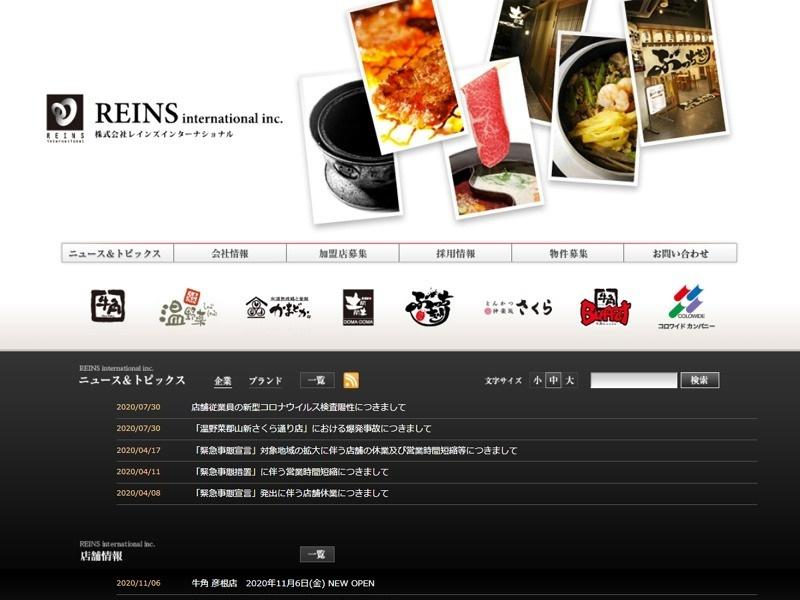This screenshot has height=600, width=800.
Task: Open the 温野菜 brand logo
Action: [188, 309]
